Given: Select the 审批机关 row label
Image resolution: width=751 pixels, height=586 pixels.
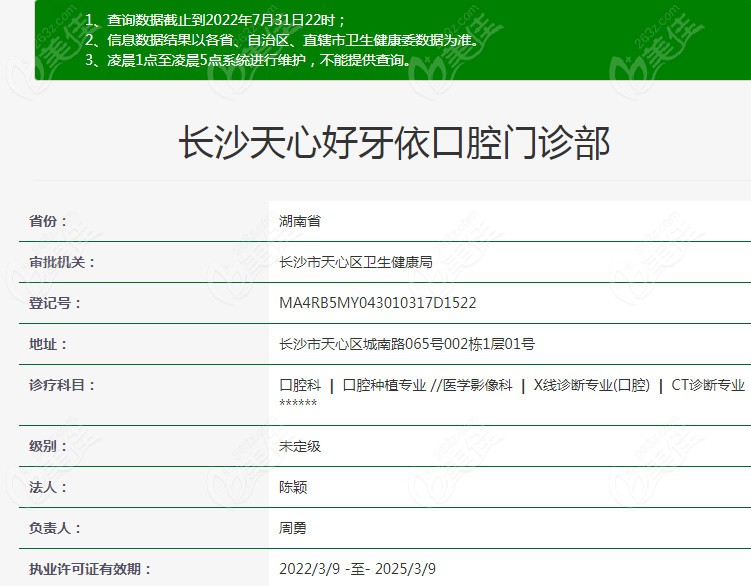Looking at the screenshot, I should coord(62,262).
